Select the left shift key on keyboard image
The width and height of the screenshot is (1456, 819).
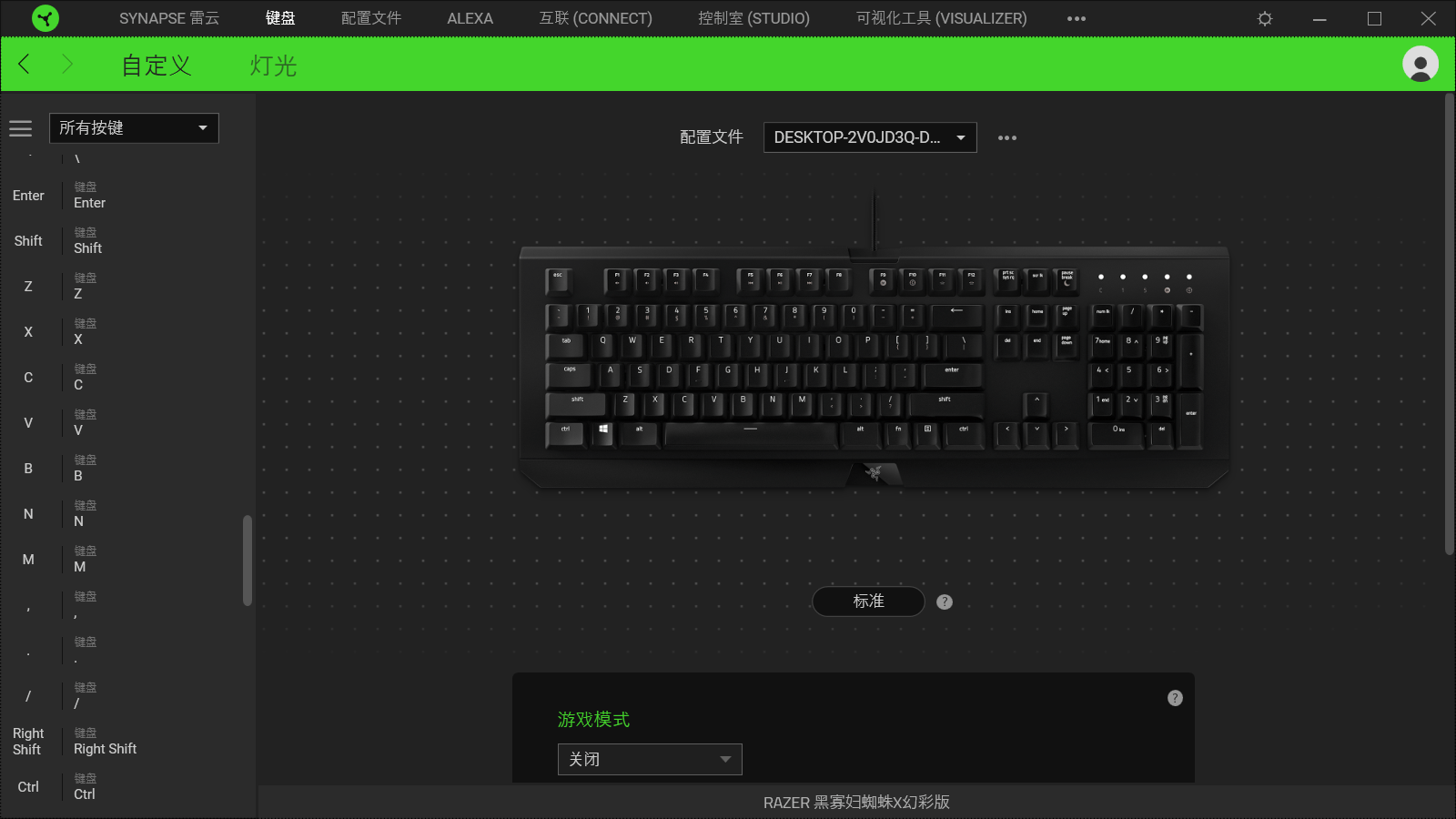click(578, 403)
